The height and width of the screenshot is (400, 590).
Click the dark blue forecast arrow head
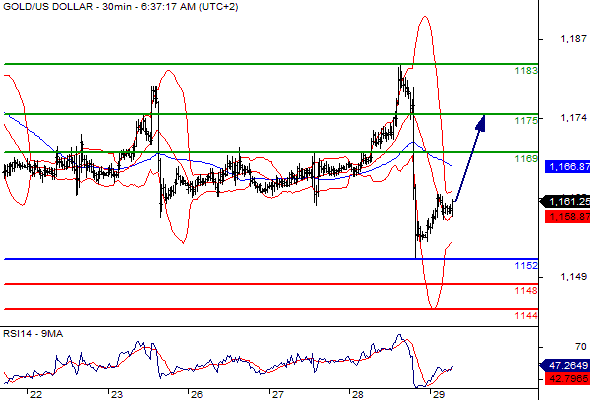click(481, 124)
